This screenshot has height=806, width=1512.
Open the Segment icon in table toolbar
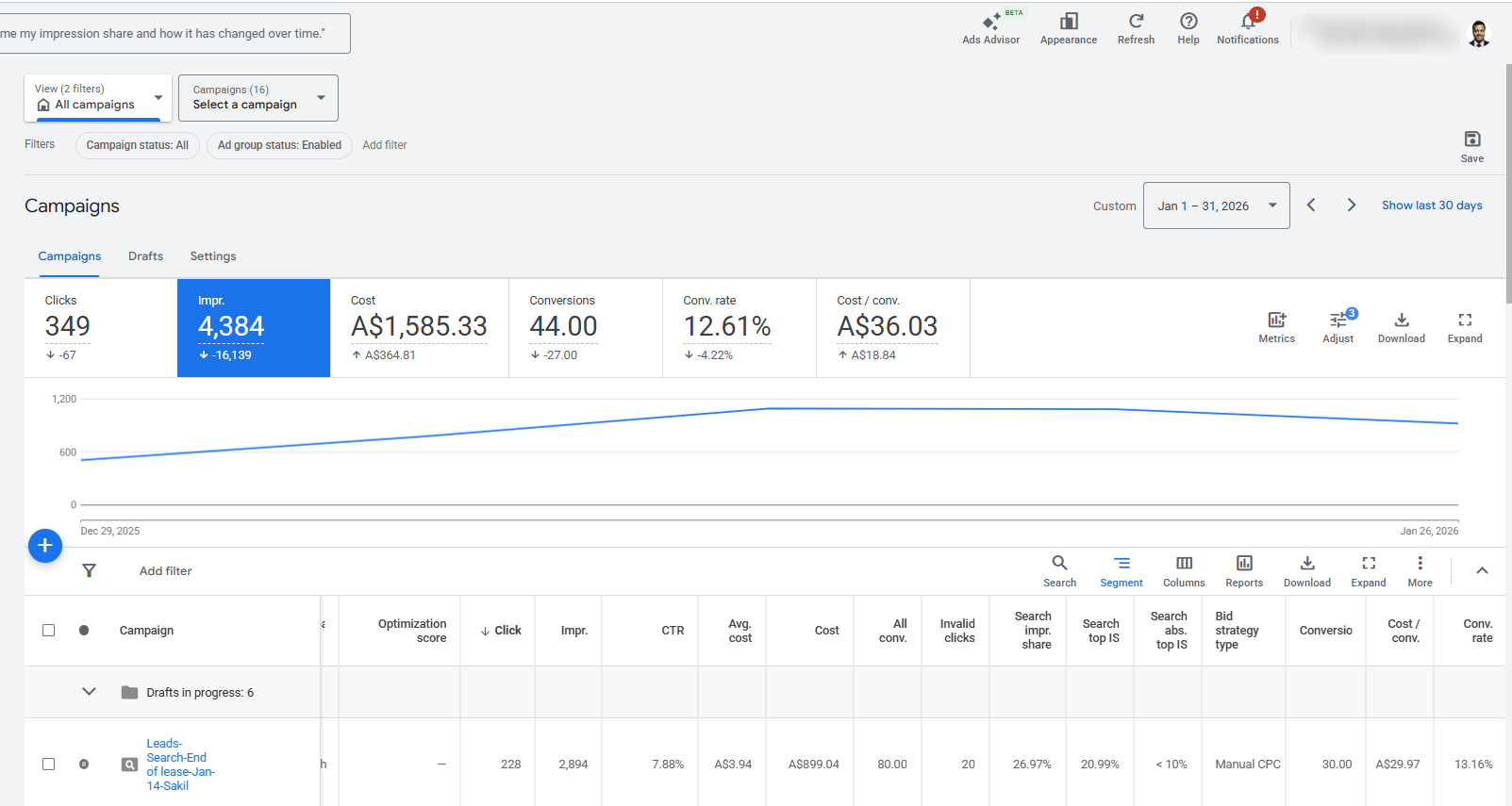(x=1122, y=563)
